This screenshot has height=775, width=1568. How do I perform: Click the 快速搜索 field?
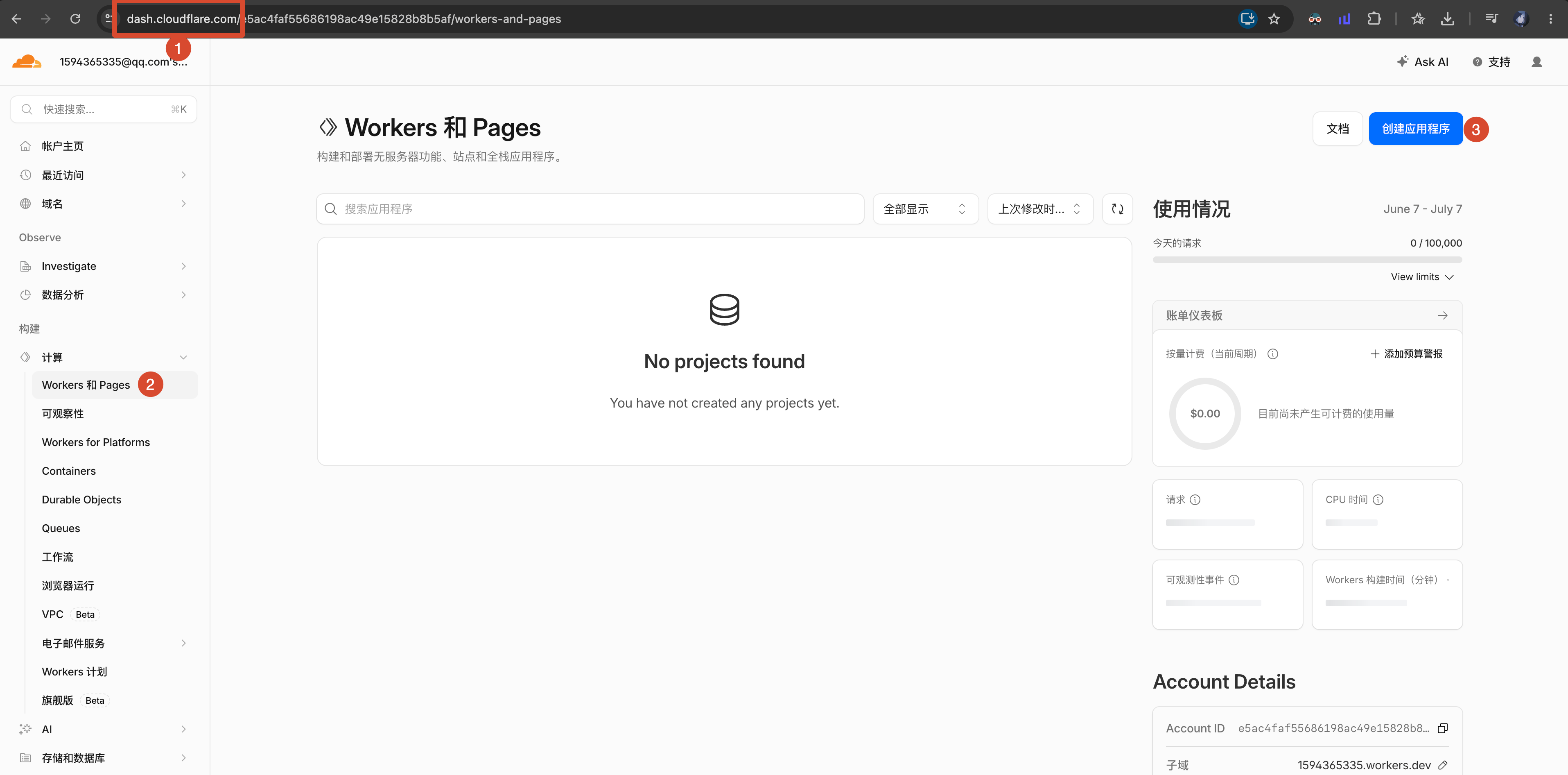click(x=104, y=110)
